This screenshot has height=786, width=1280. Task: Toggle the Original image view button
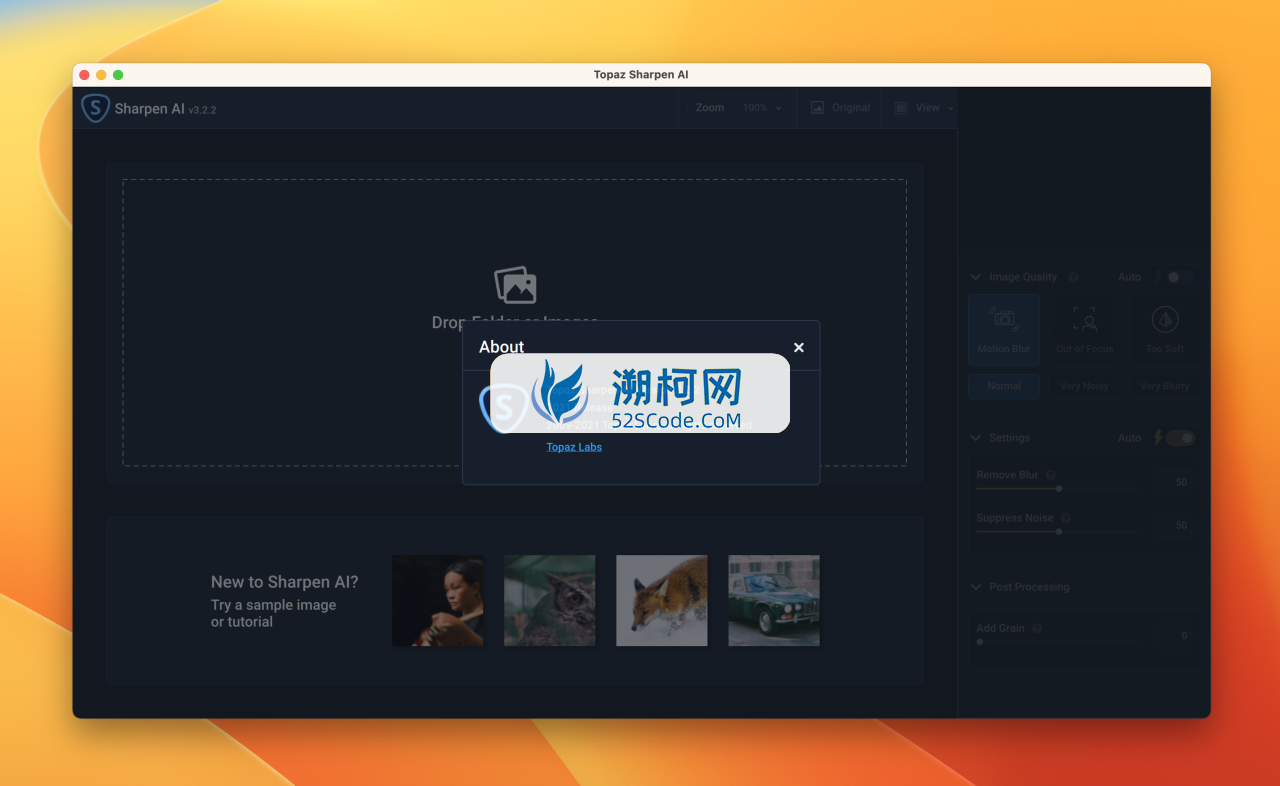(x=840, y=108)
